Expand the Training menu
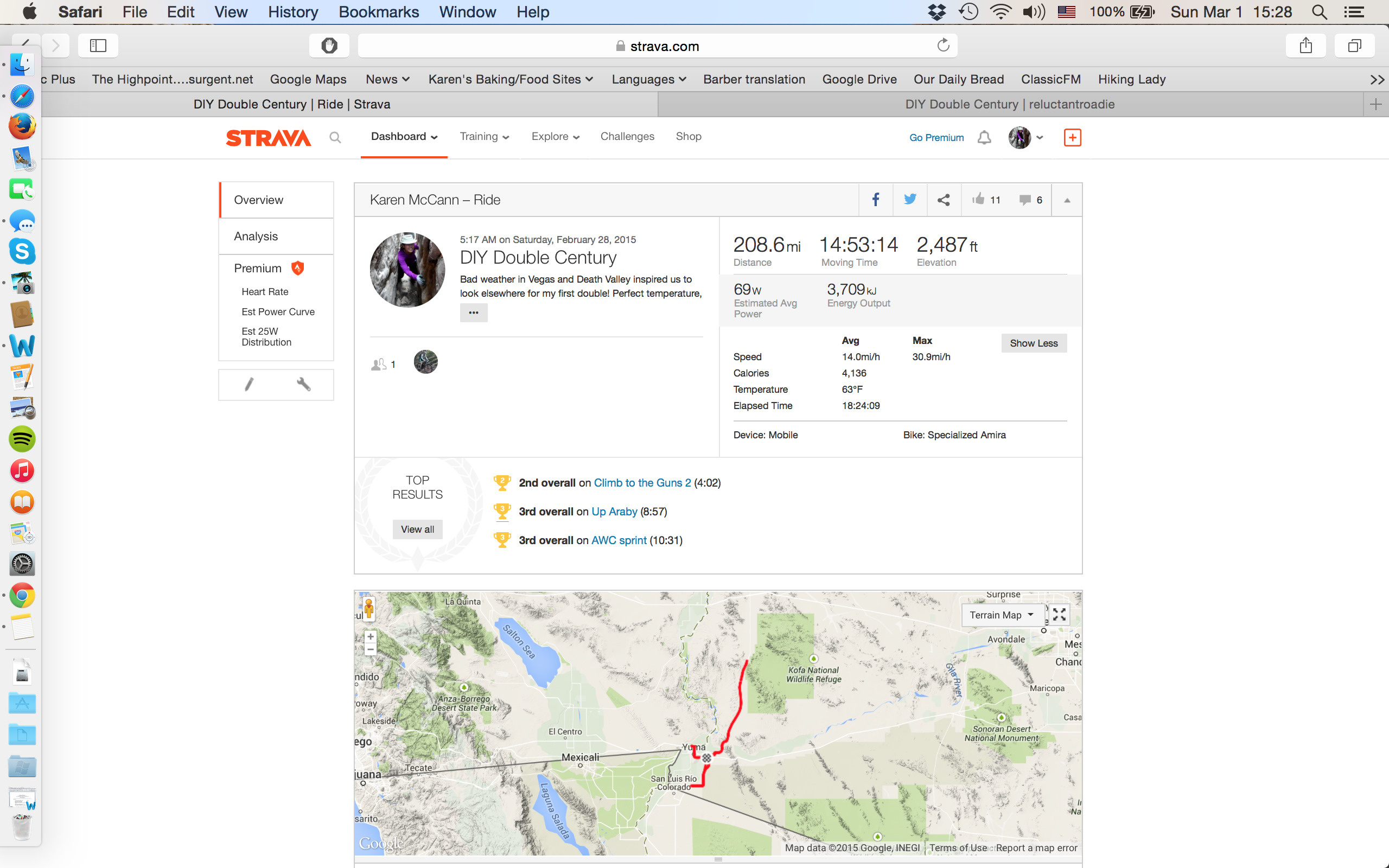 point(484,137)
